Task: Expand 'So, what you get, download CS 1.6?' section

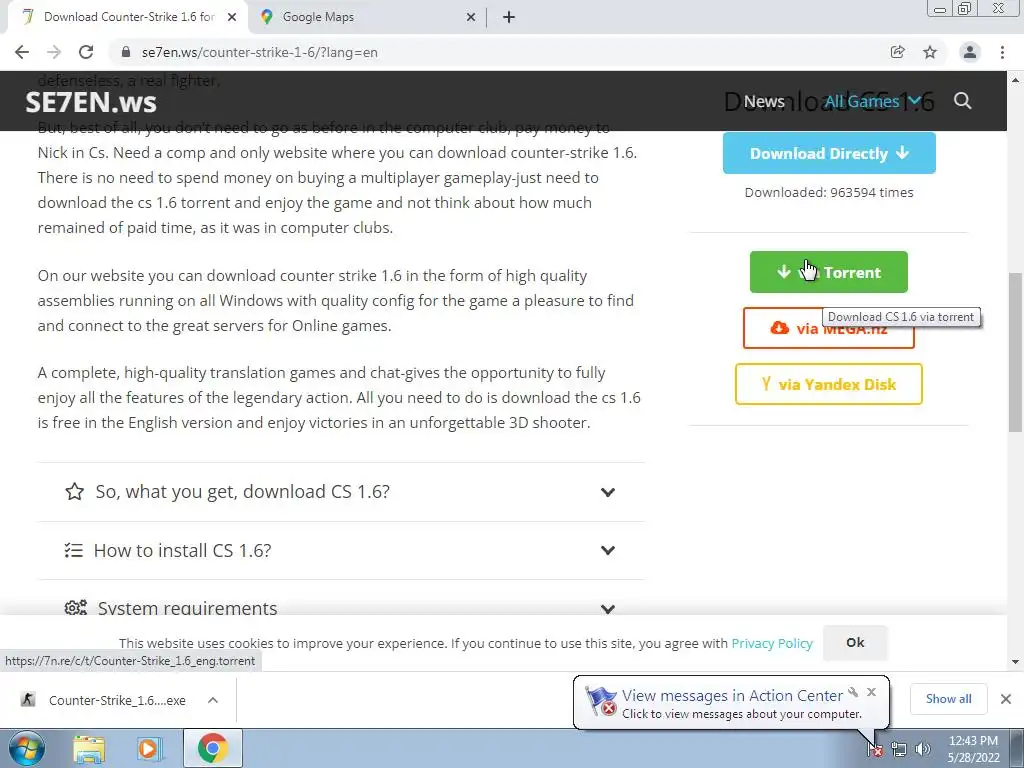Action: [x=341, y=492]
